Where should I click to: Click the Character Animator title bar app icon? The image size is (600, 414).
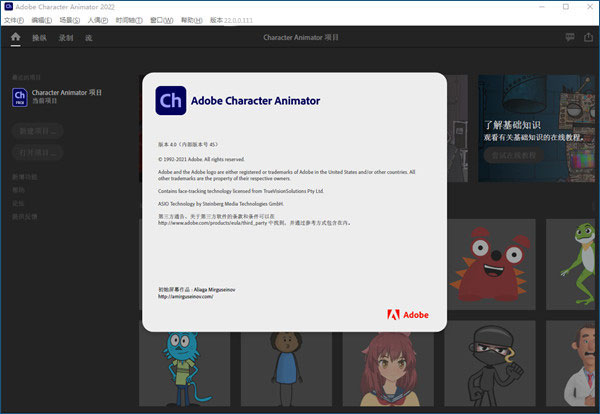8,6
